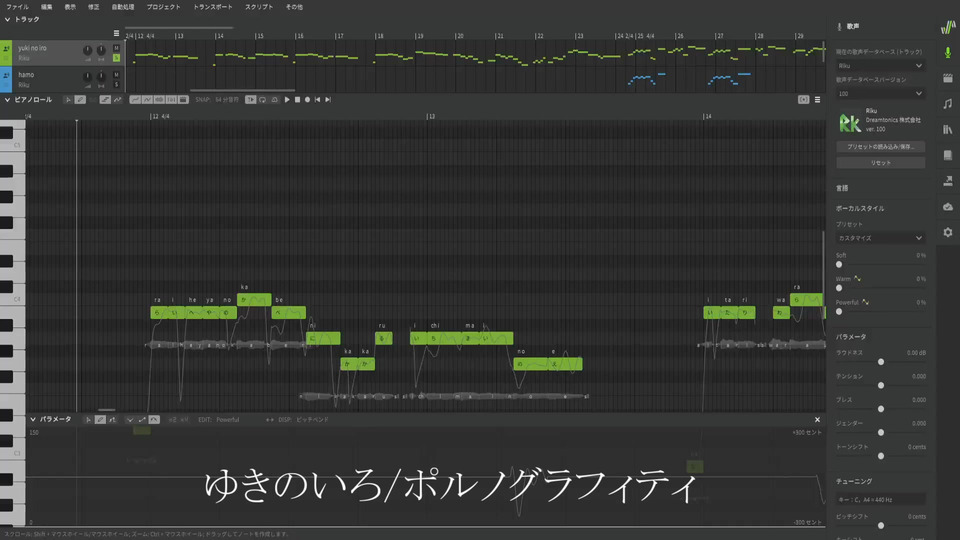Jump to end with skip-forward button
The height and width of the screenshot is (540, 960).
click(x=328, y=100)
